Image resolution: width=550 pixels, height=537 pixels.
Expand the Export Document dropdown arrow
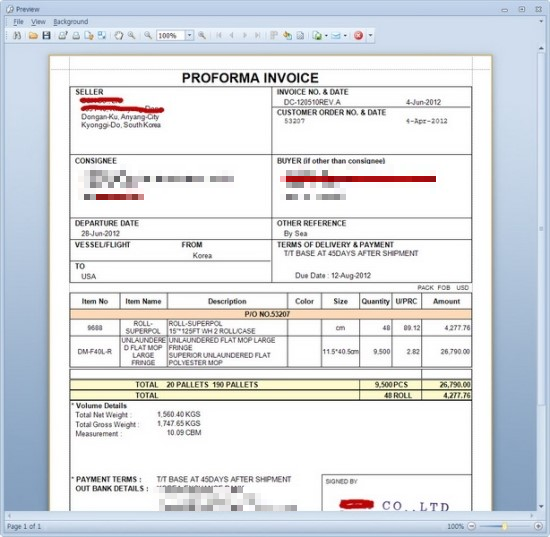click(x=326, y=35)
